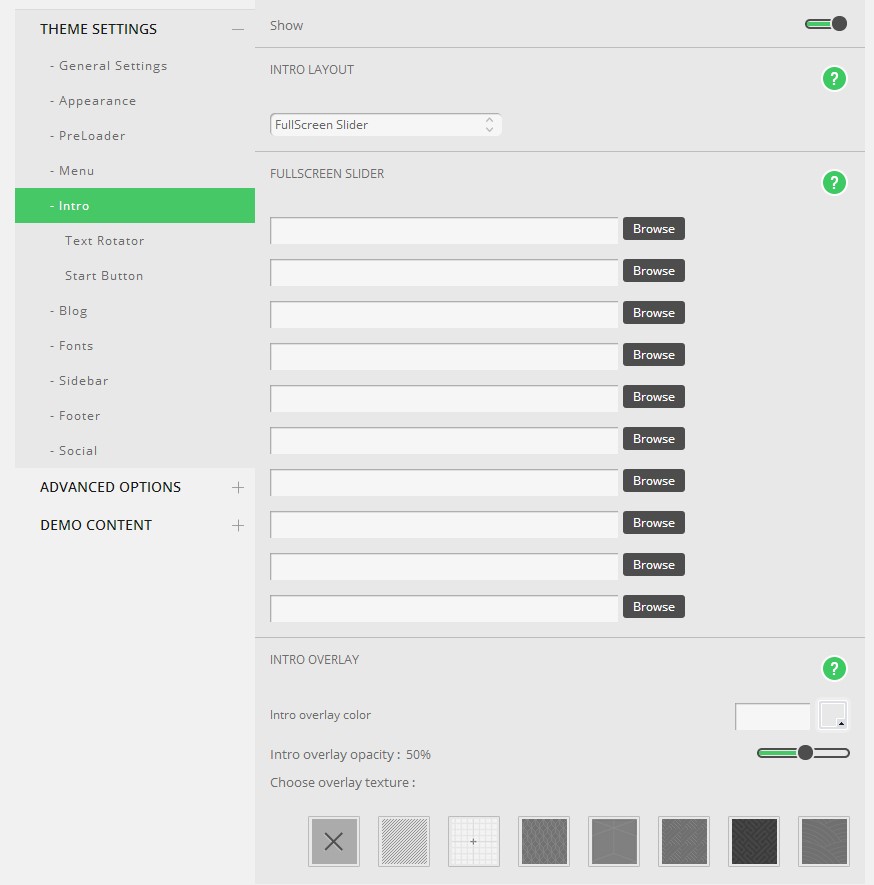Click the intro overlay color text field

coord(772,716)
